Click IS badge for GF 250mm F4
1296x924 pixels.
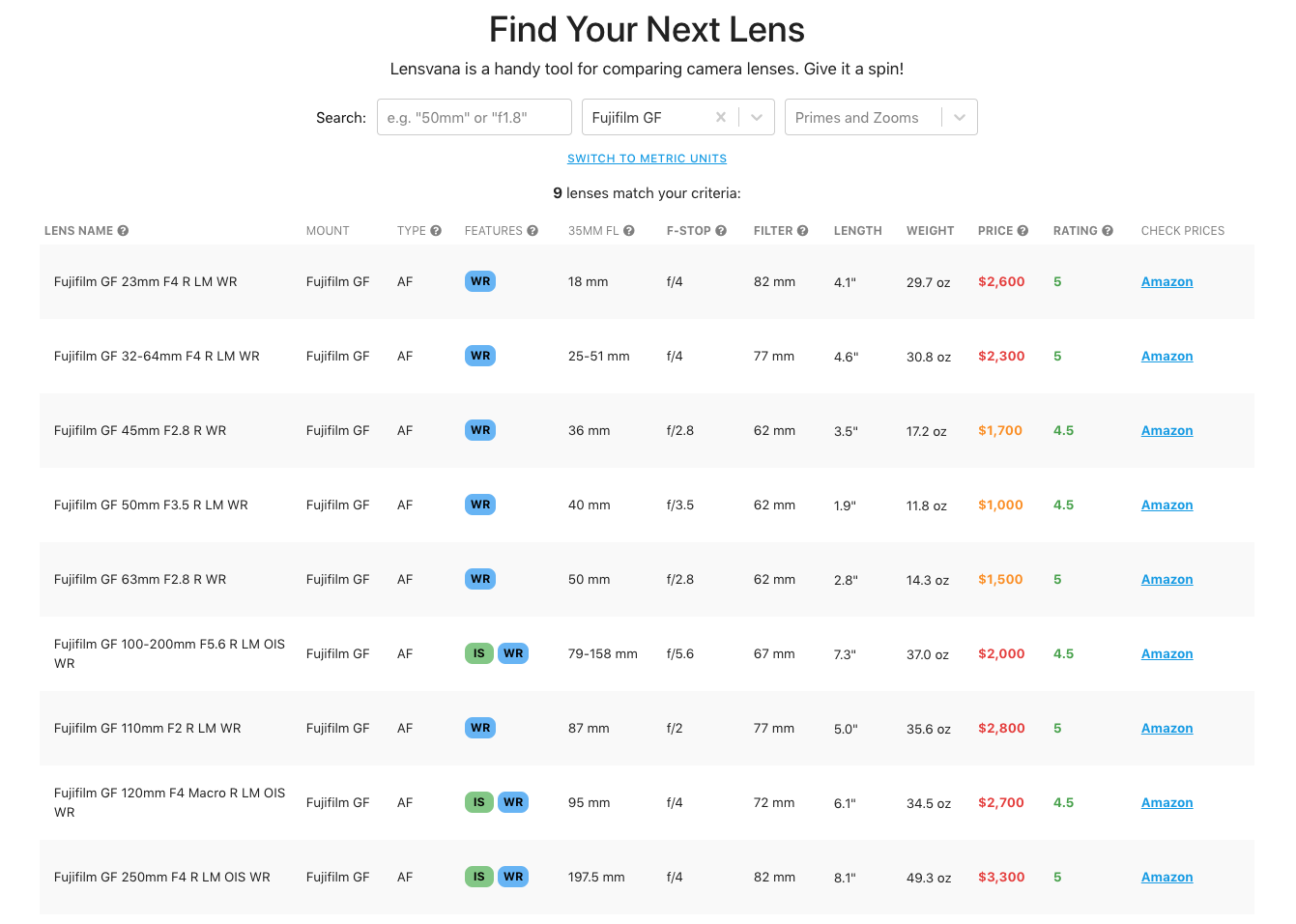(x=478, y=877)
